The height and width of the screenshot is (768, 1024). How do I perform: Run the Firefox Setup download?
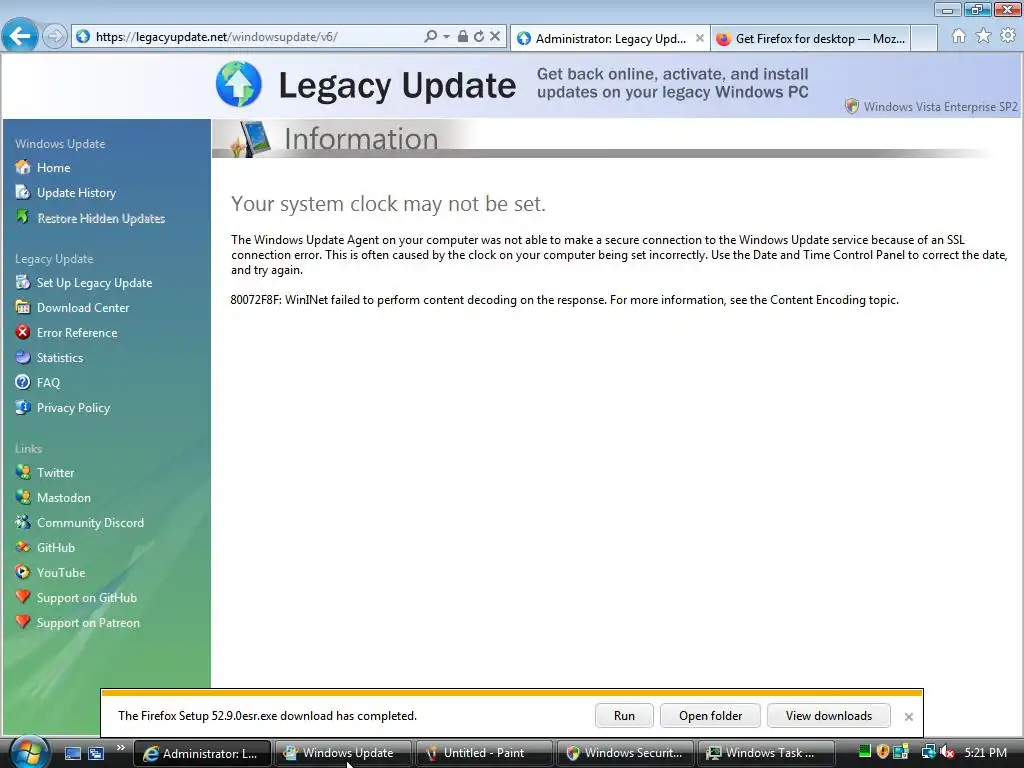click(x=624, y=716)
